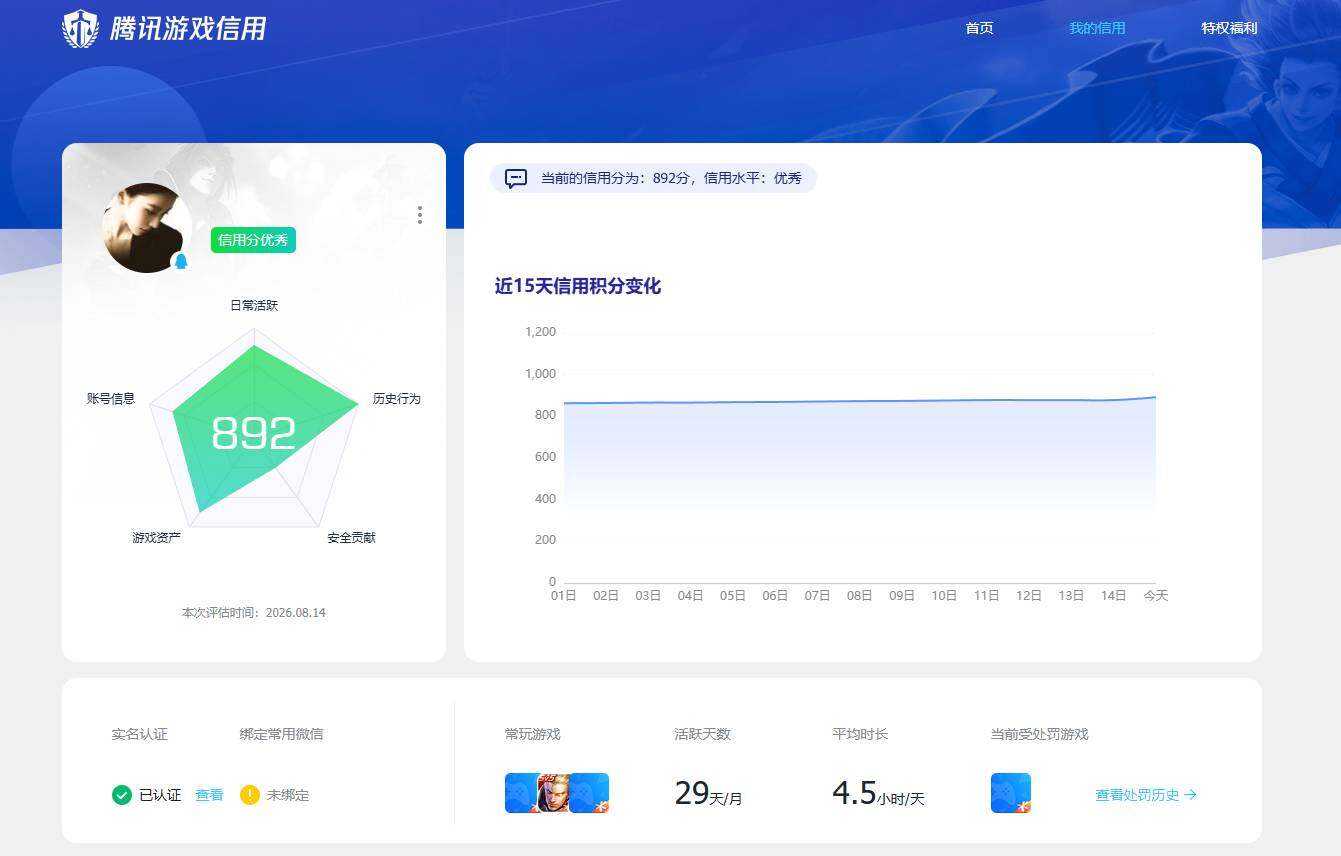Click the 日常活跃 radar label

tap(254, 305)
